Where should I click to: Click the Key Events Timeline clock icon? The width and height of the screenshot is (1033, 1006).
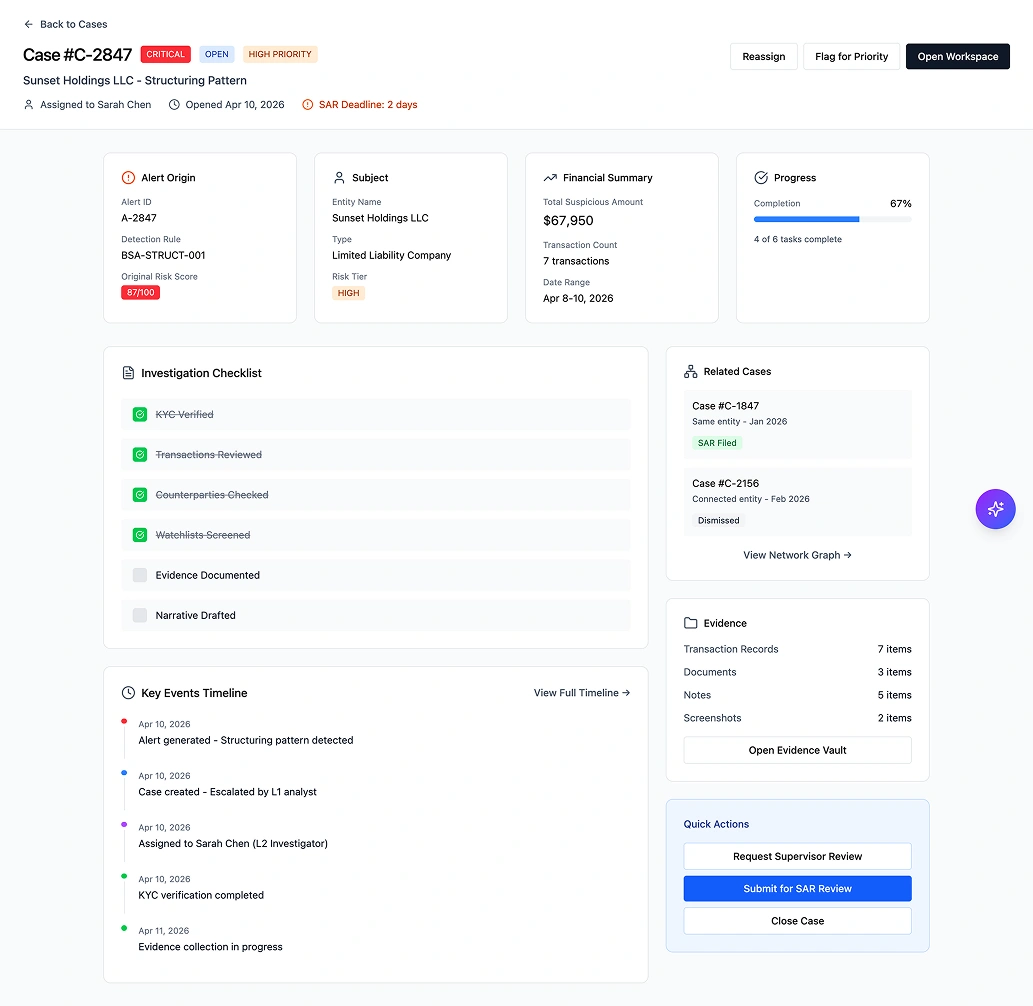click(x=127, y=692)
